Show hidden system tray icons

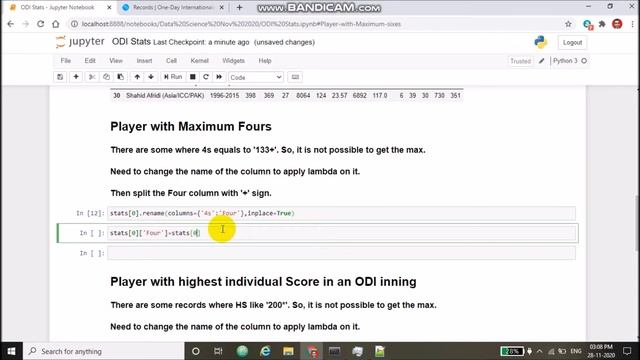pos(540,351)
